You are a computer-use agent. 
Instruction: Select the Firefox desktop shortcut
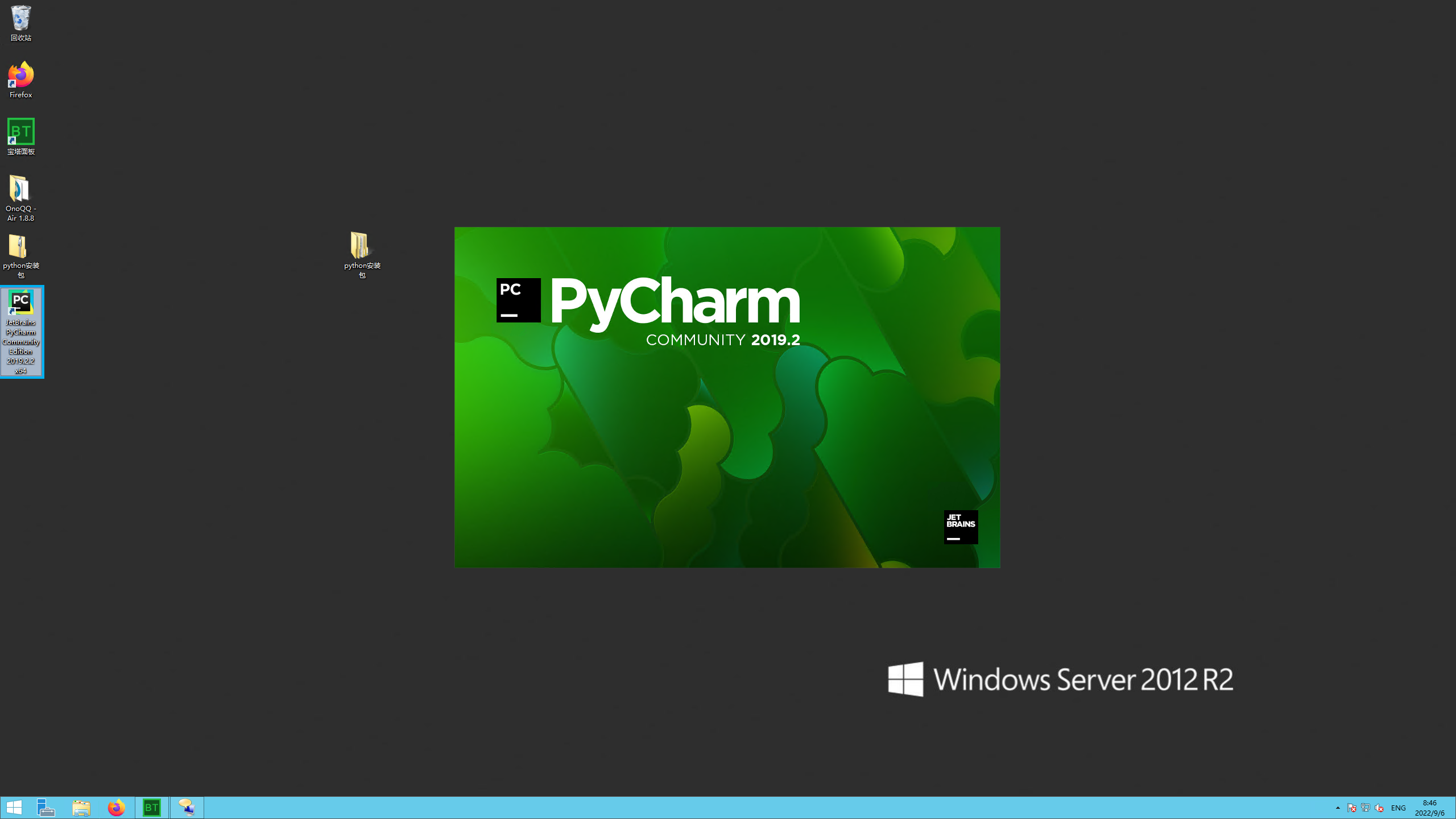pyautogui.click(x=20, y=80)
